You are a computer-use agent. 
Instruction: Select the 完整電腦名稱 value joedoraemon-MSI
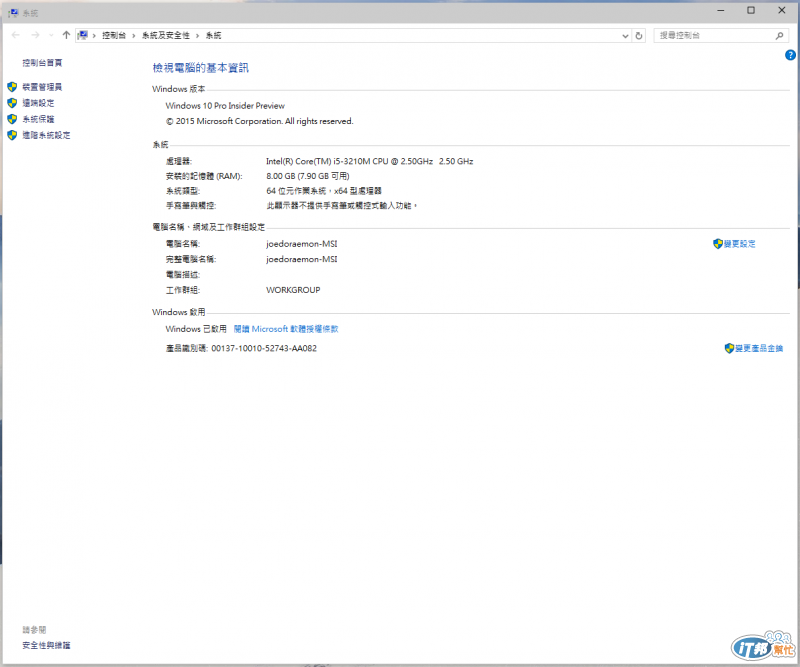tap(302, 259)
